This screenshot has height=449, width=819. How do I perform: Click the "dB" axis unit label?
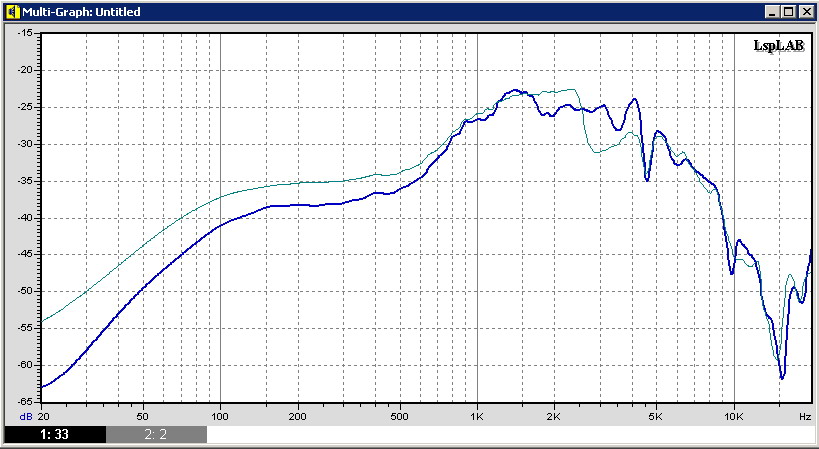pos(26,416)
